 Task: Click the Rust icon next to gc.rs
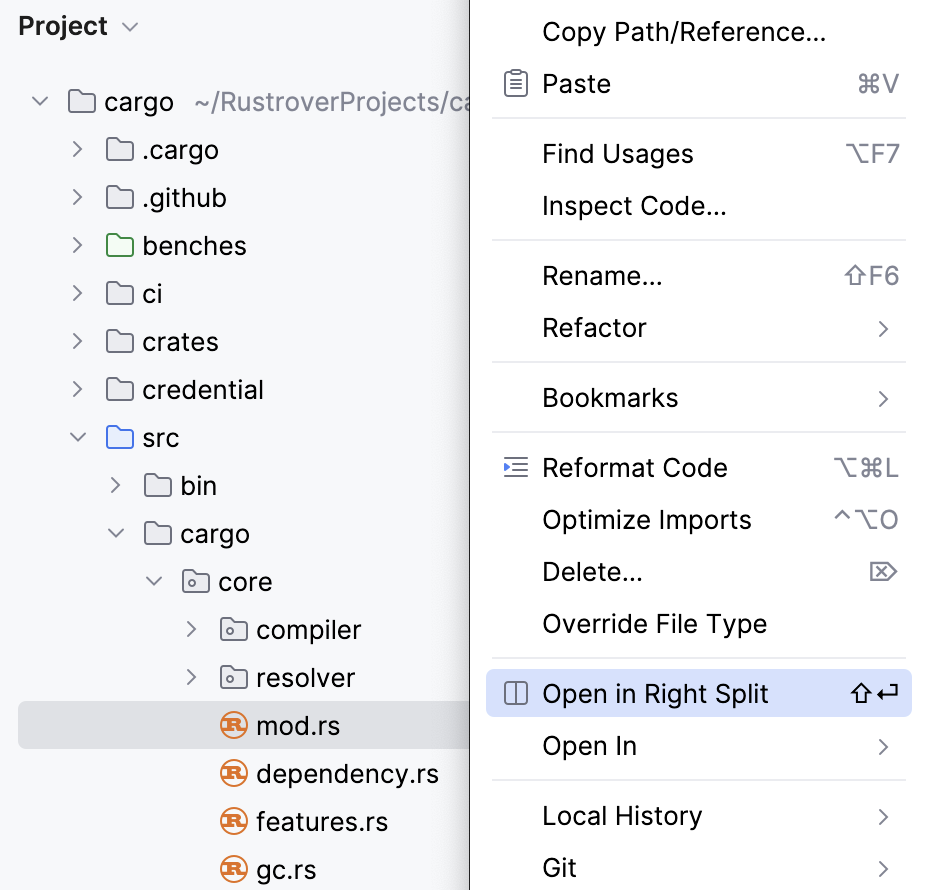click(x=233, y=870)
